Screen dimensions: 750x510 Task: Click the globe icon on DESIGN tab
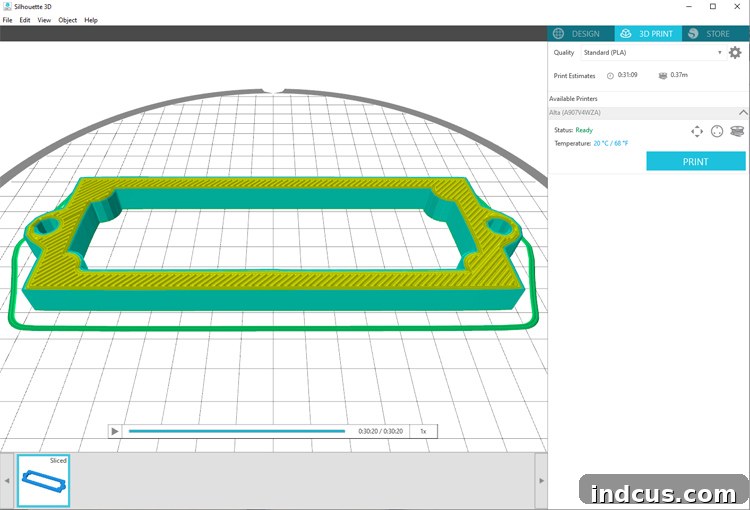point(558,33)
